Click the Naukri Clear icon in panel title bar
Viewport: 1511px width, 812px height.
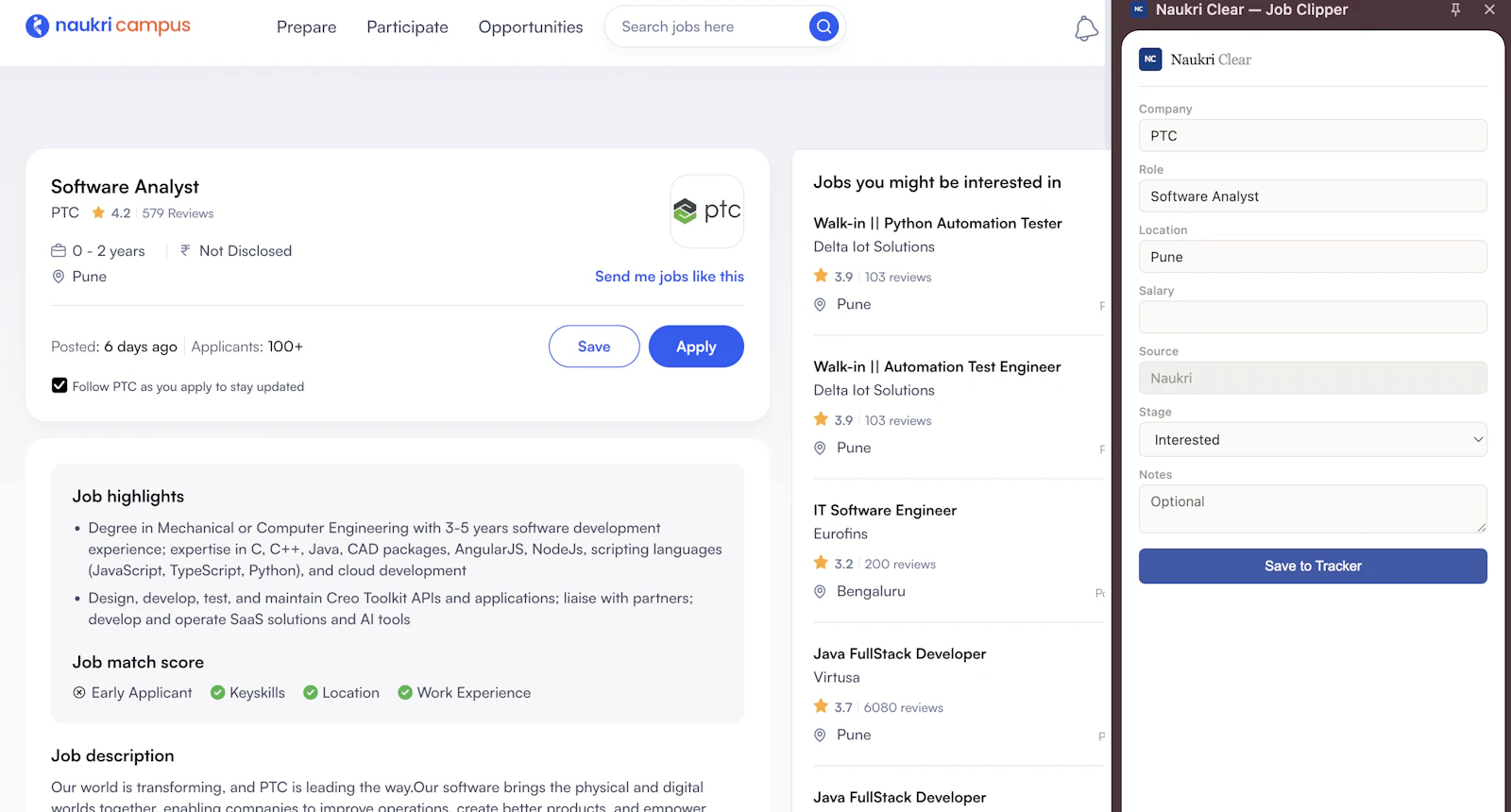1139,9
